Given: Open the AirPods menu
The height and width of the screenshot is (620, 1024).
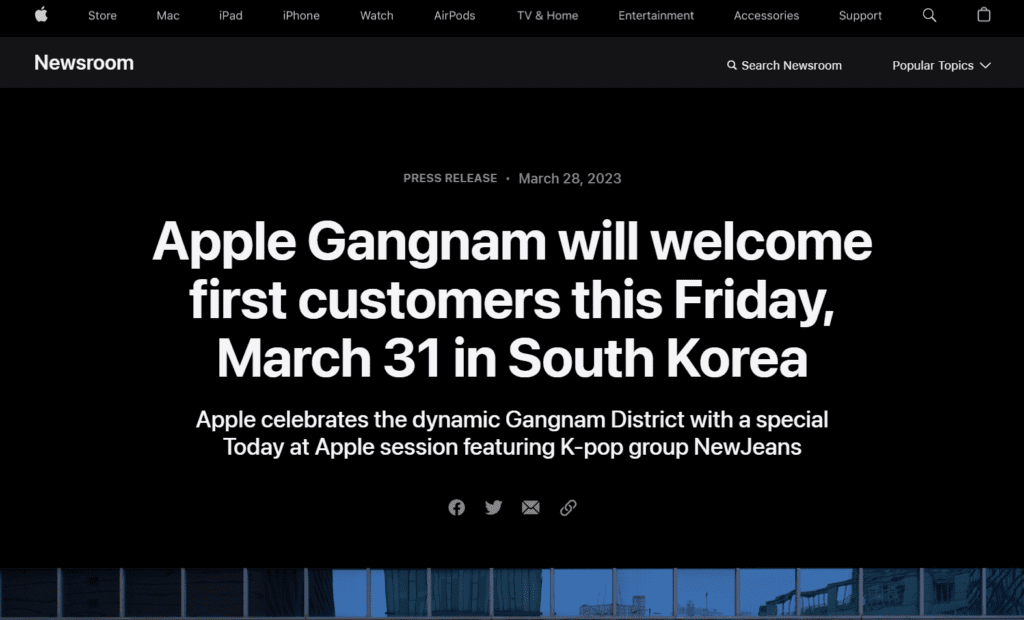Looking at the screenshot, I should pyautogui.click(x=455, y=16).
